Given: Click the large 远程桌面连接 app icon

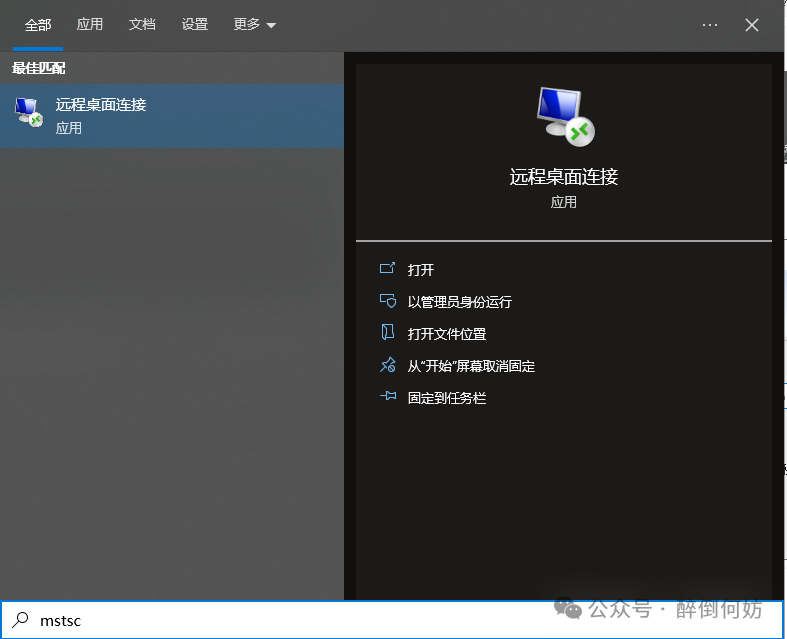Looking at the screenshot, I should pyautogui.click(x=564, y=114).
